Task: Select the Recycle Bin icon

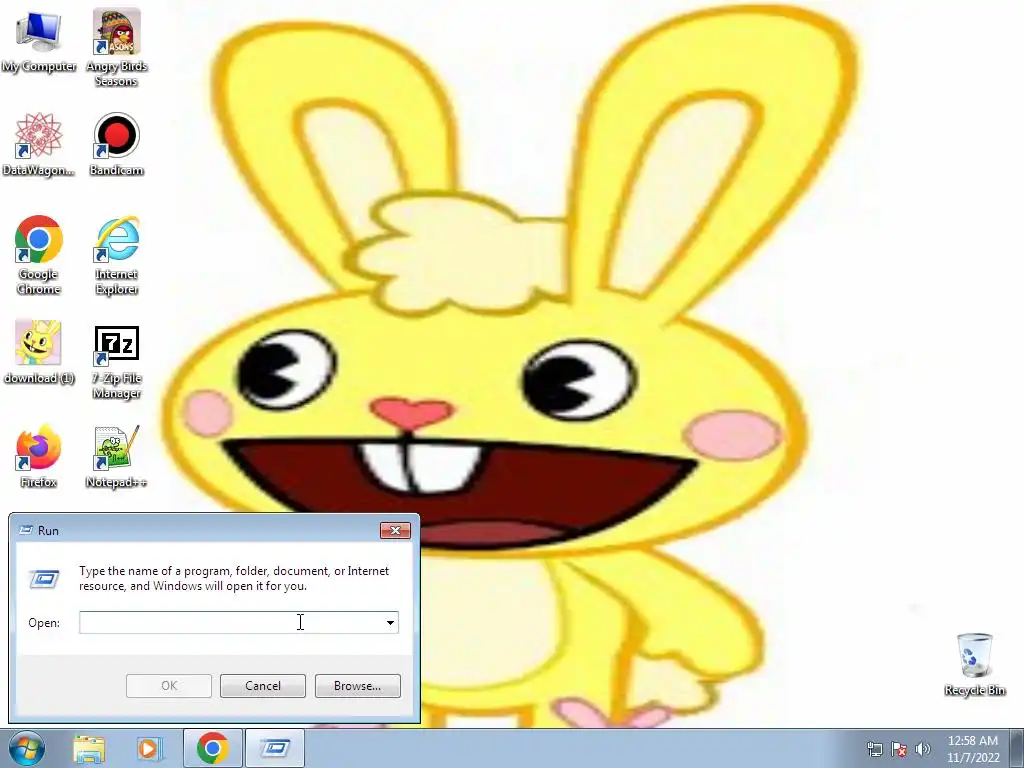Action: tap(974, 664)
